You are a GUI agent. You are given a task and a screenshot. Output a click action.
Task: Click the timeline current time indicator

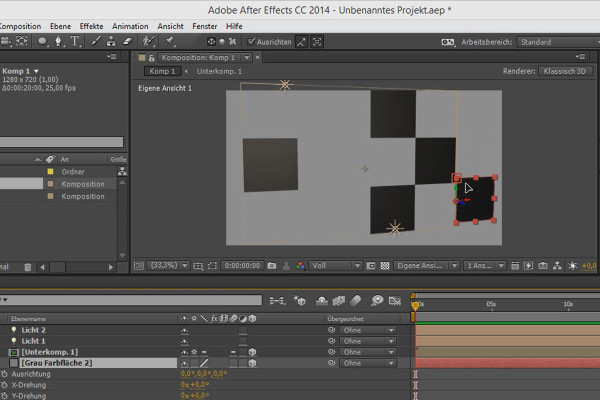(x=415, y=305)
